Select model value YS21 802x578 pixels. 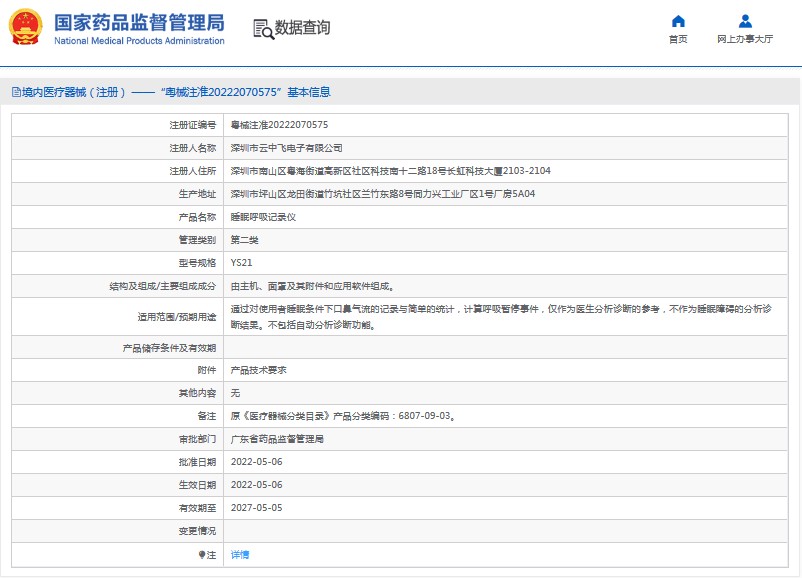(x=241, y=263)
